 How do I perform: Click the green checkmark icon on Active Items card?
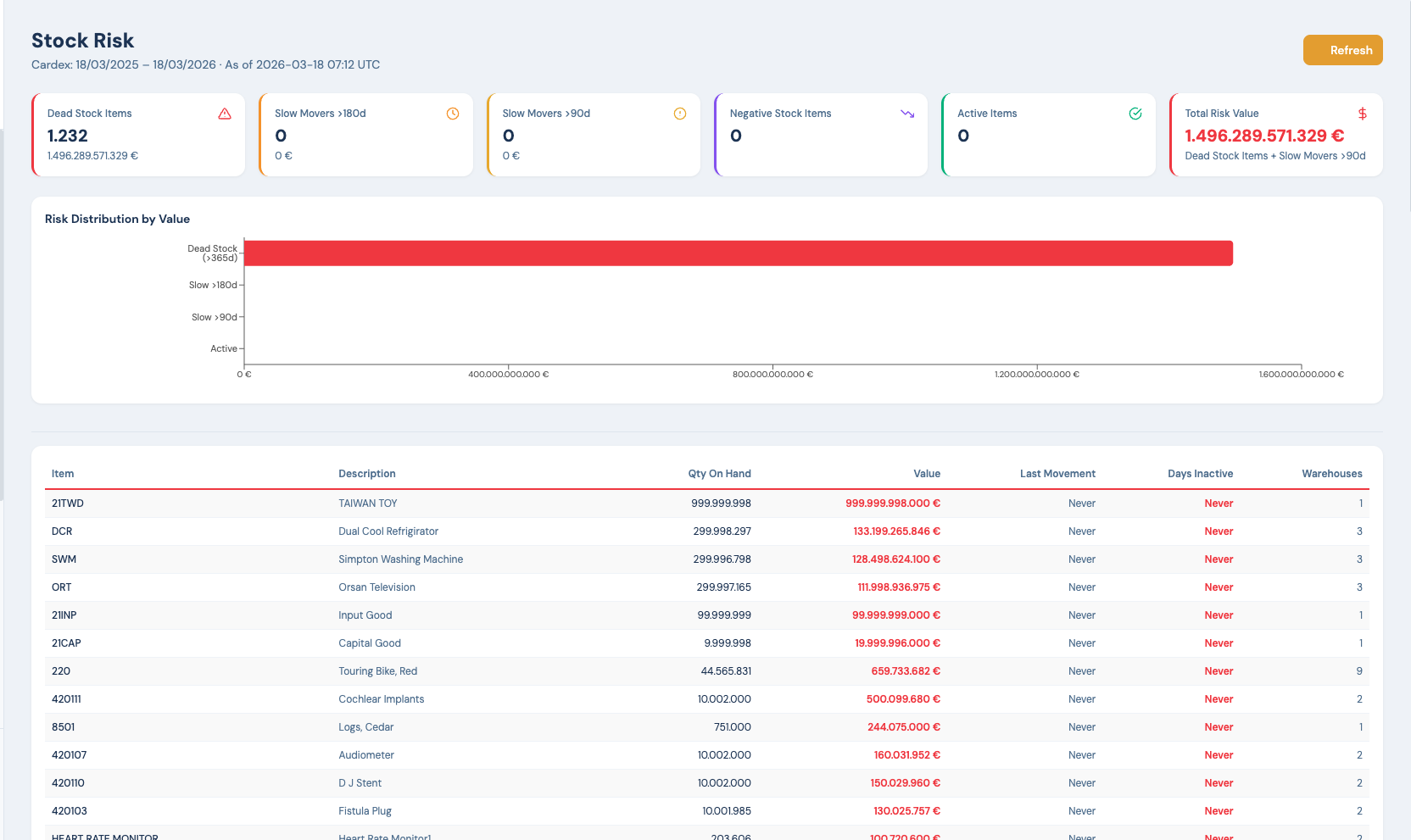[1135, 113]
